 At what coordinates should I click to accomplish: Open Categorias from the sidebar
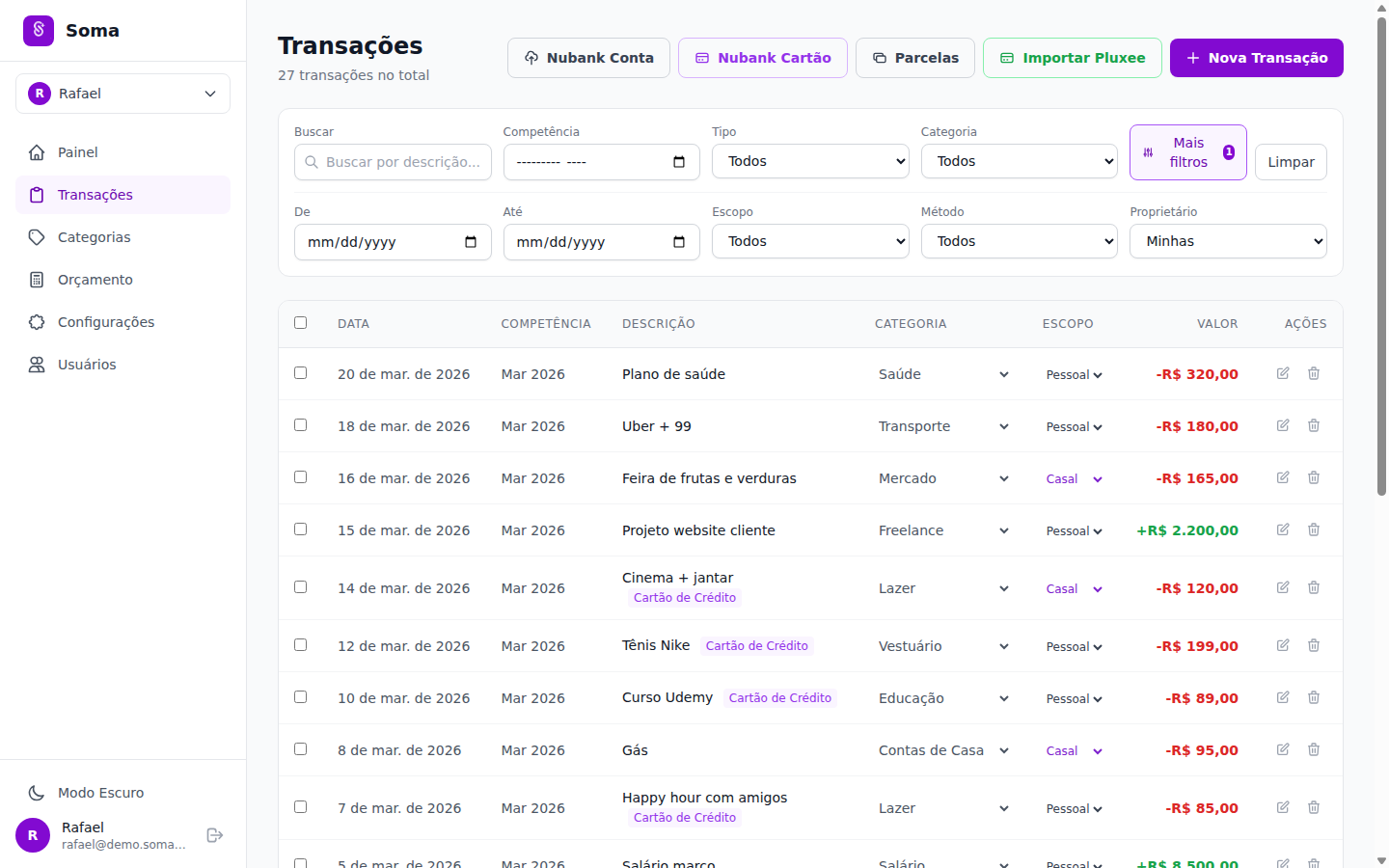(94, 237)
